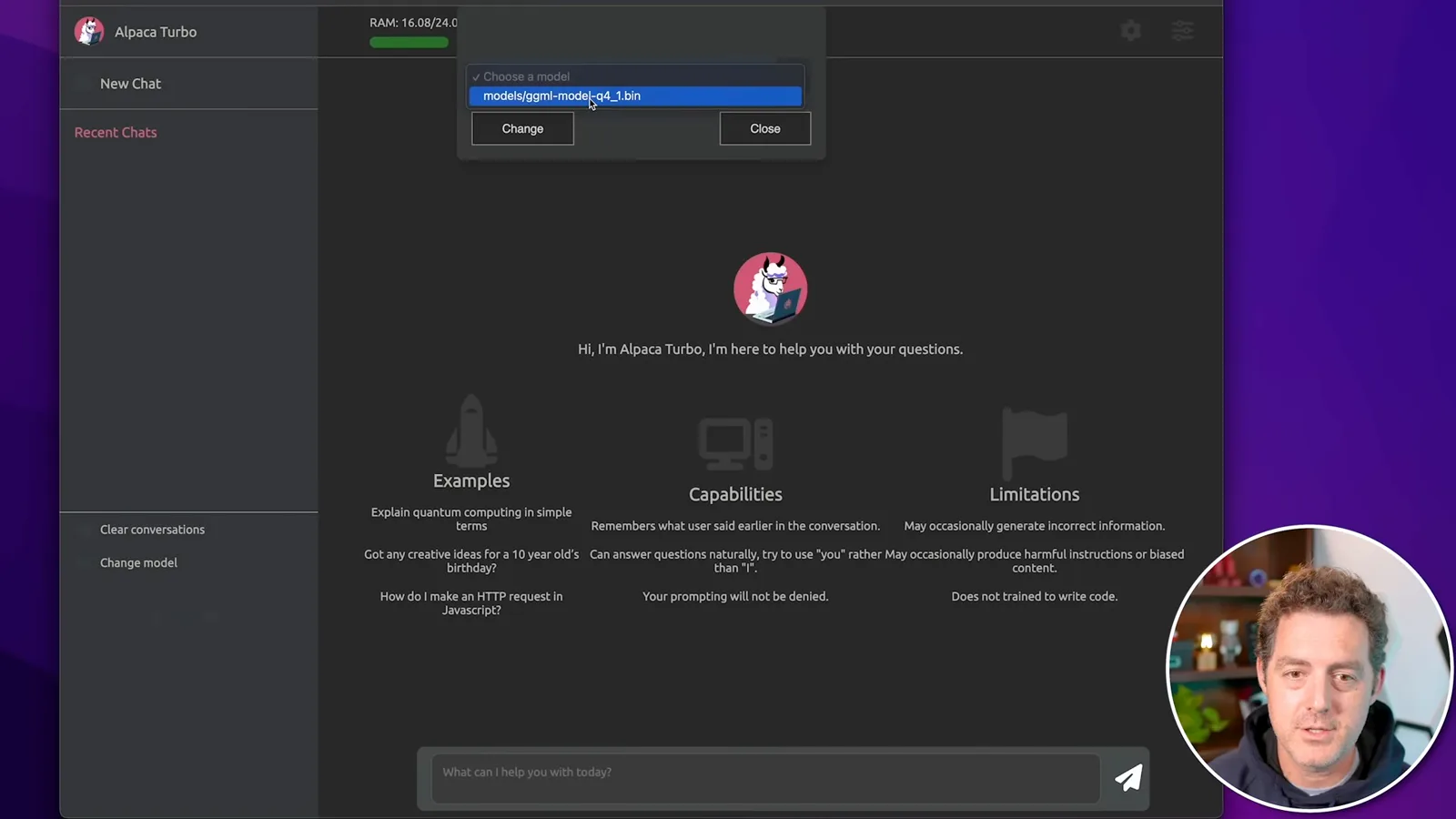Click 'May occasionally generate incorrect information.' text
This screenshot has height=819, width=1456.
pos(1034,526)
